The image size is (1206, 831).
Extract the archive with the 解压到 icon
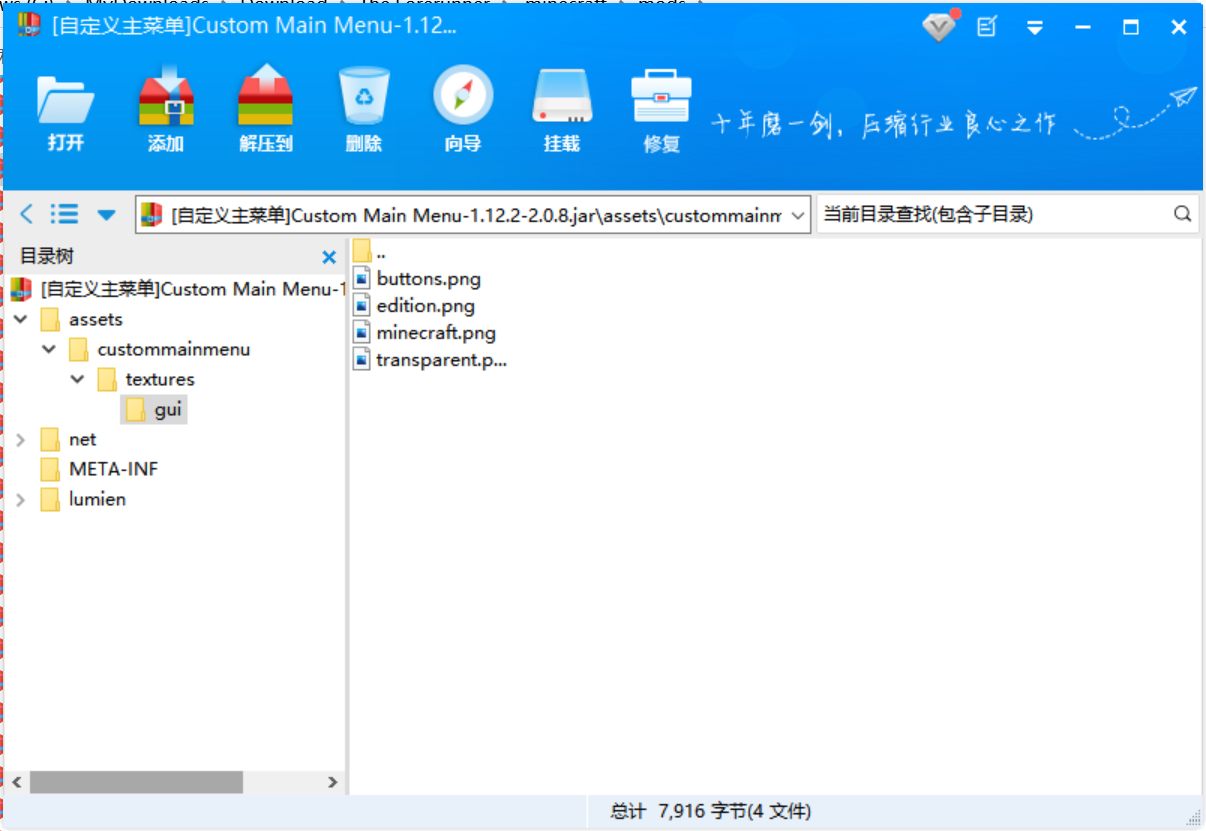click(x=265, y=110)
